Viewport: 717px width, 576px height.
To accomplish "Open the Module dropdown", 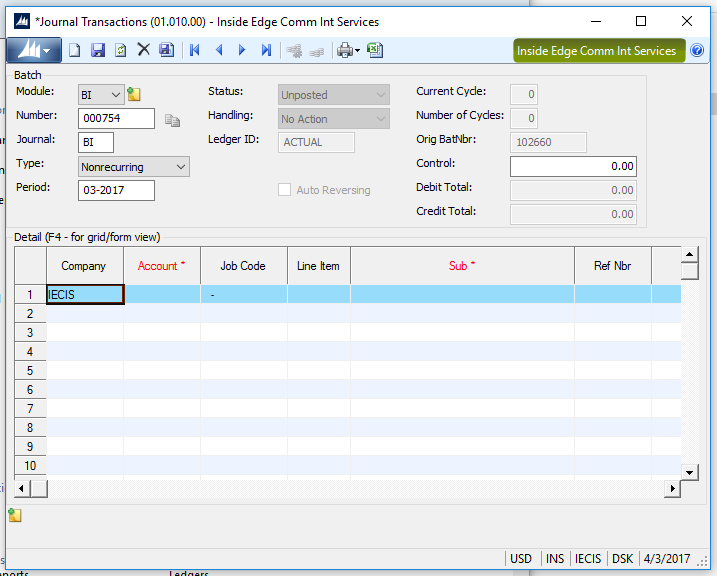I will 115,95.
